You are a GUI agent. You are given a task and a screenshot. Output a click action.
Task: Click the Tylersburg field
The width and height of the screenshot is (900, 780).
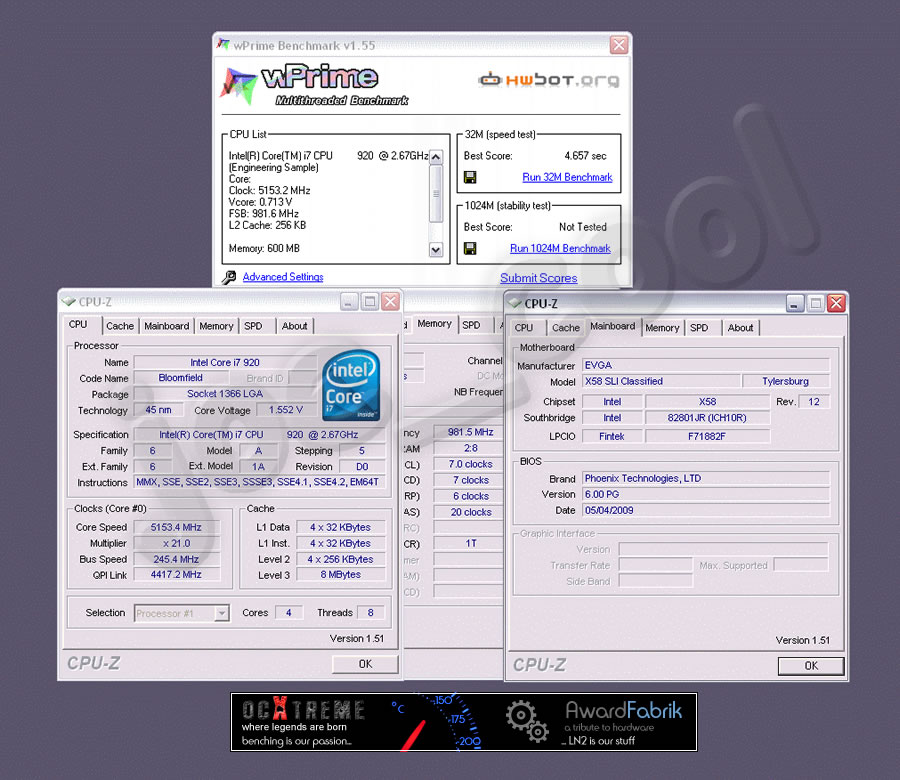(786, 381)
